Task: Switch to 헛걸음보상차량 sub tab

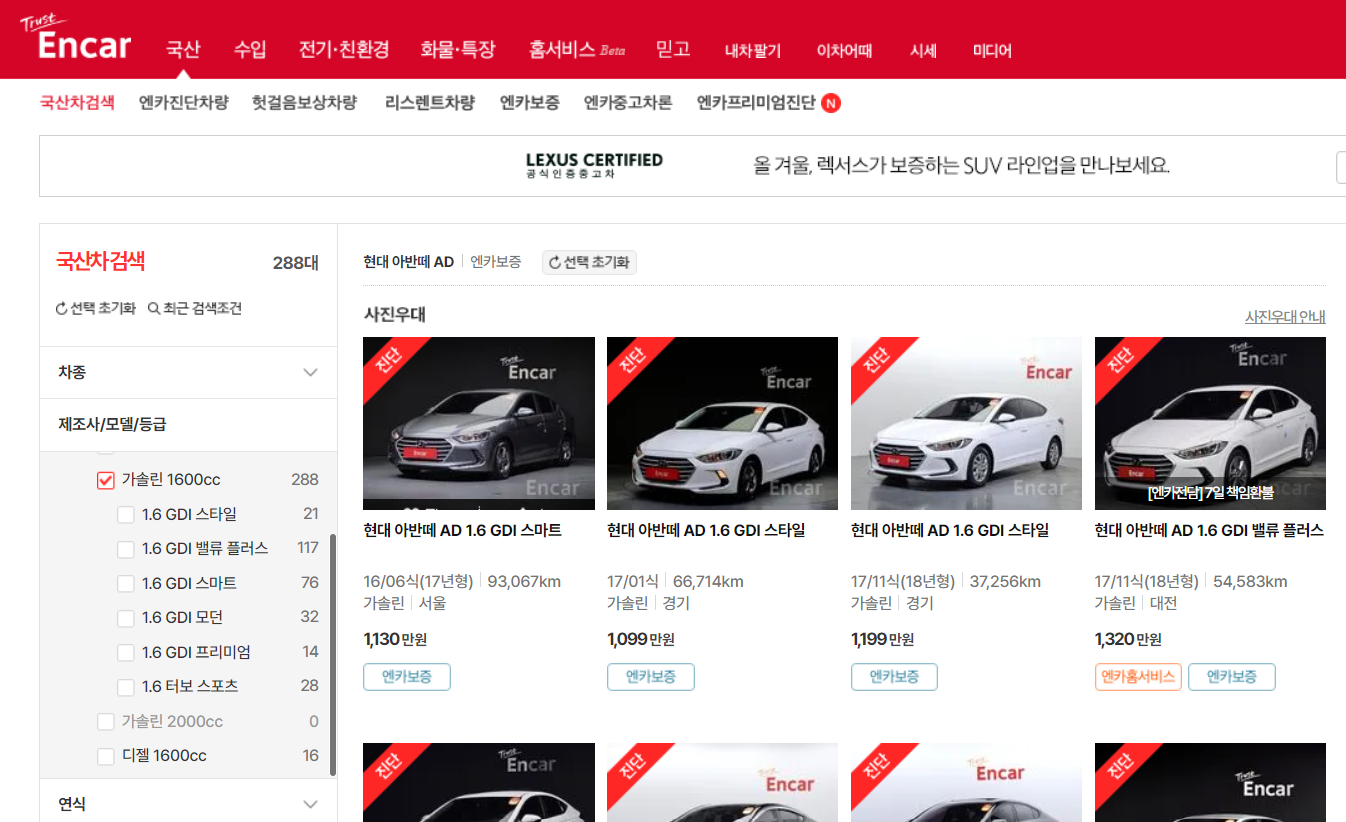Action: (x=304, y=102)
